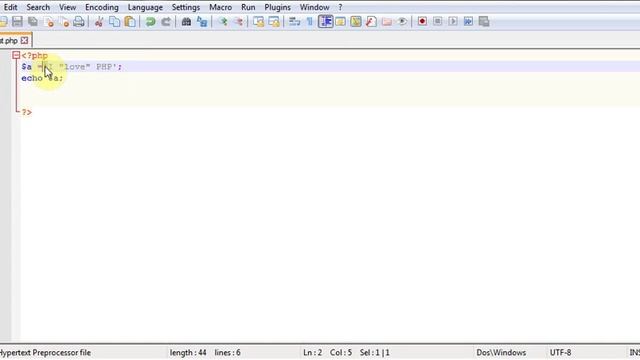The height and width of the screenshot is (360, 640).
Task: Click the Zoom Out toolbar icon
Action: pos(238,21)
